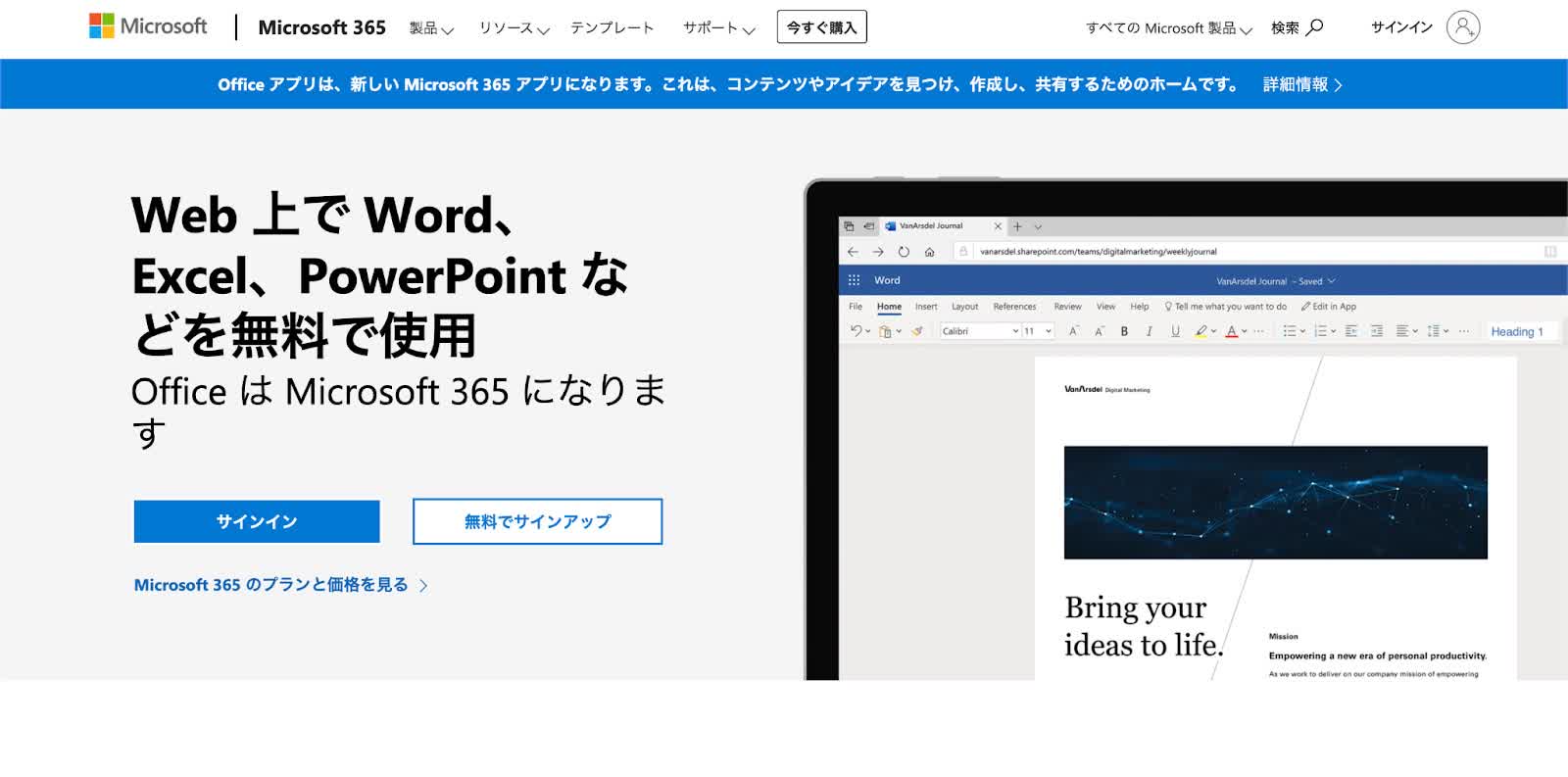Open more font options ellipsis after font color
Screen dimensions: 1568x777
tap(1259, 331)
